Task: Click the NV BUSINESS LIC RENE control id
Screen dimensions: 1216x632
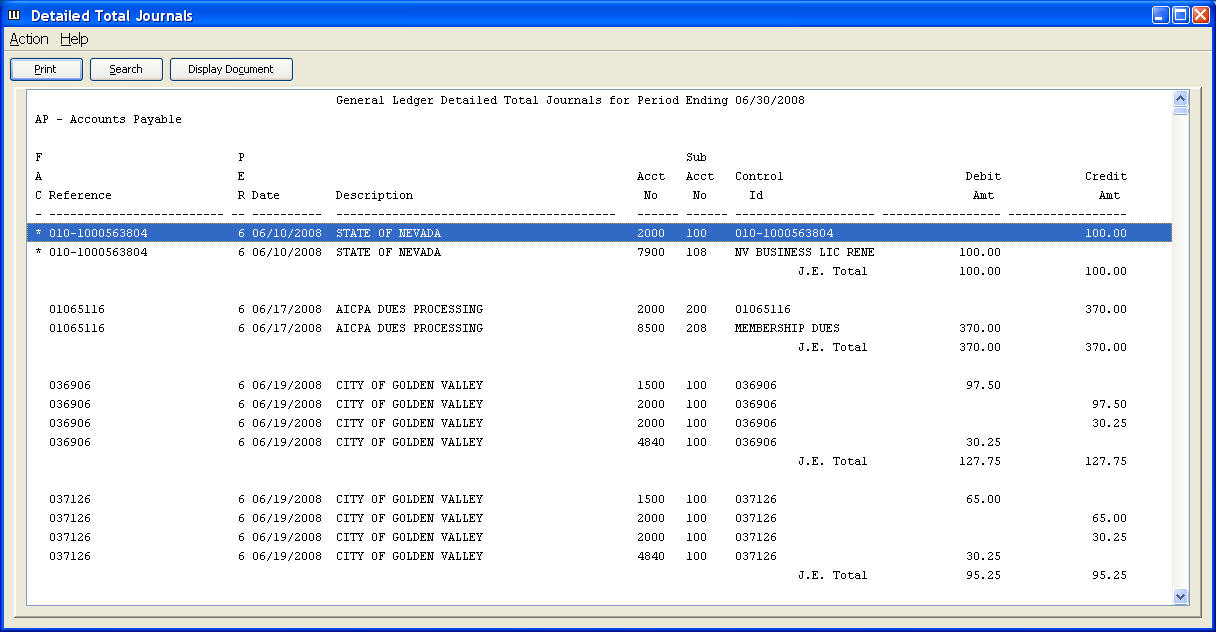Action: (x=804, y=252)
